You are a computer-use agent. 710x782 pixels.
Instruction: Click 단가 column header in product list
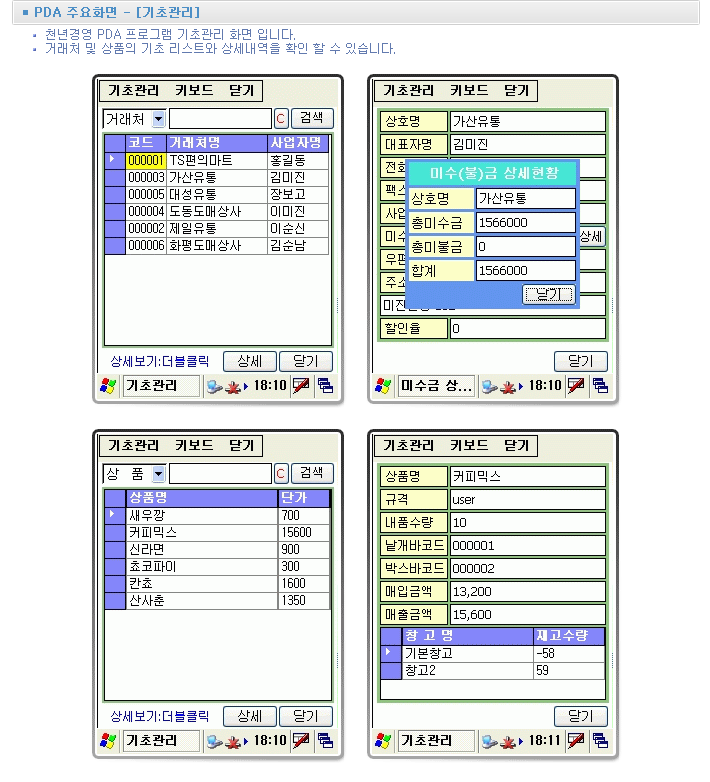click(304, 498)
